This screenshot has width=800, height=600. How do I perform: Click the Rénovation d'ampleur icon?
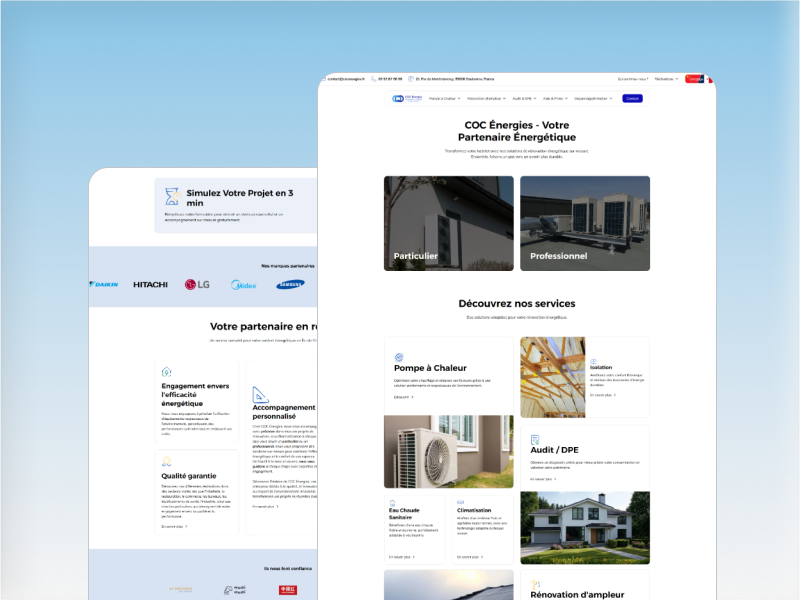(x=535, y=585)
